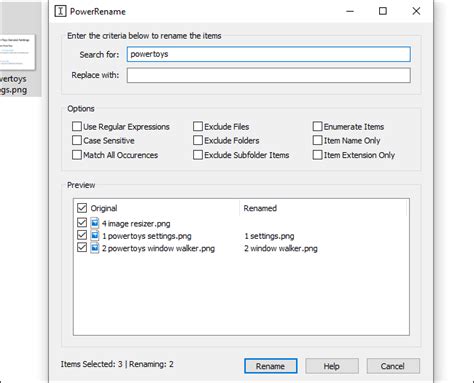474x383 pixels.
Task: Uncheck 4 image resizer.png row checkbox
Action: [82, 222]
